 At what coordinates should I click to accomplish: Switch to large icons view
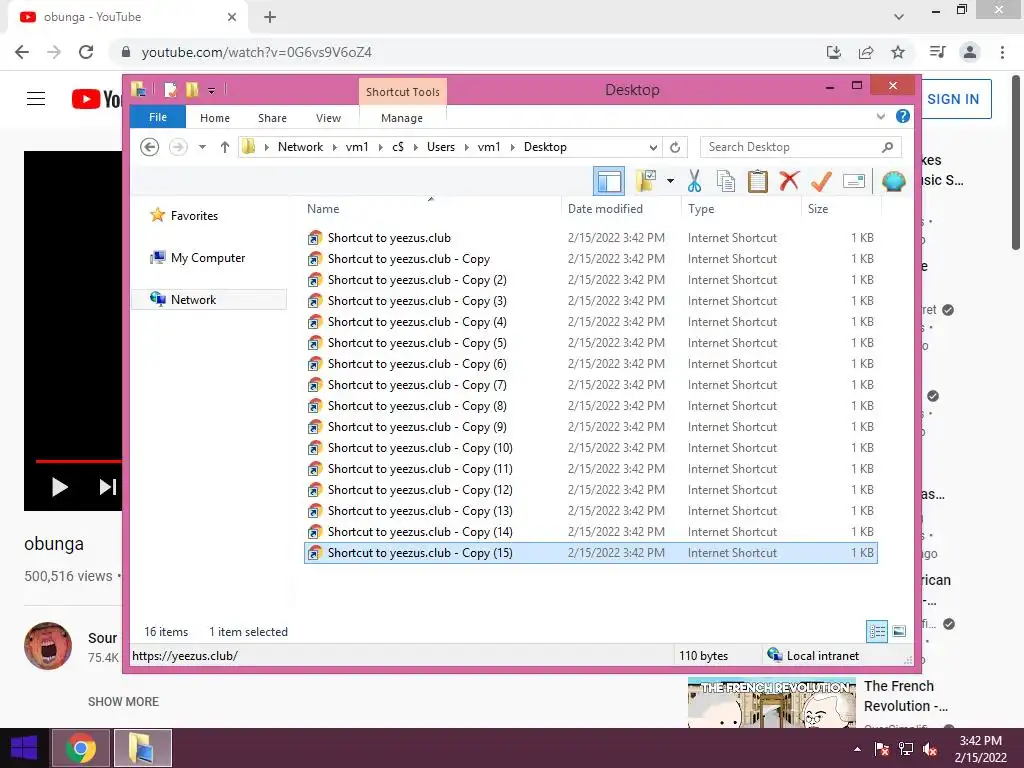[x=899, y=631]
